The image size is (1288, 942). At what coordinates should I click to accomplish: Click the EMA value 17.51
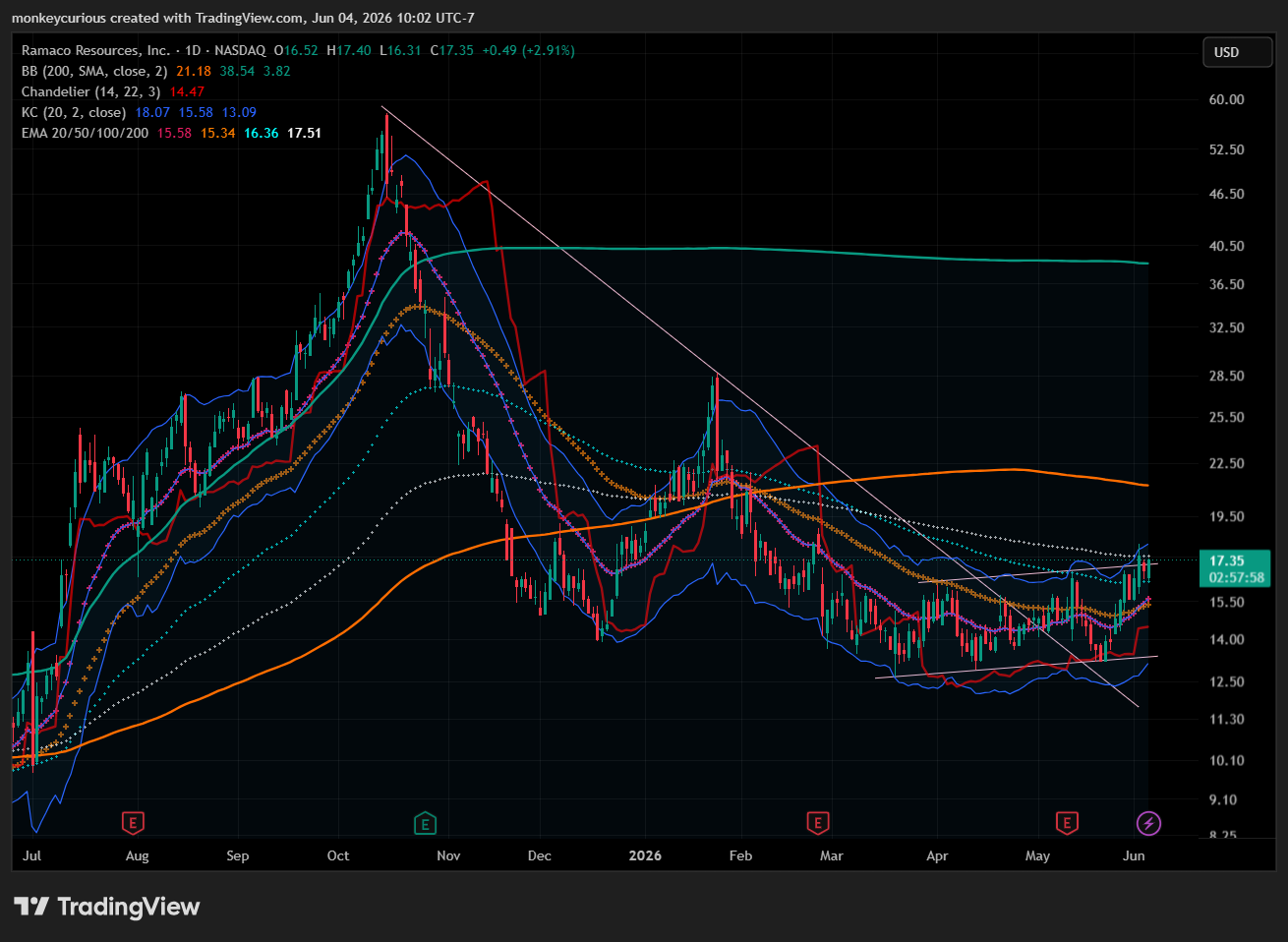[305, 133]
